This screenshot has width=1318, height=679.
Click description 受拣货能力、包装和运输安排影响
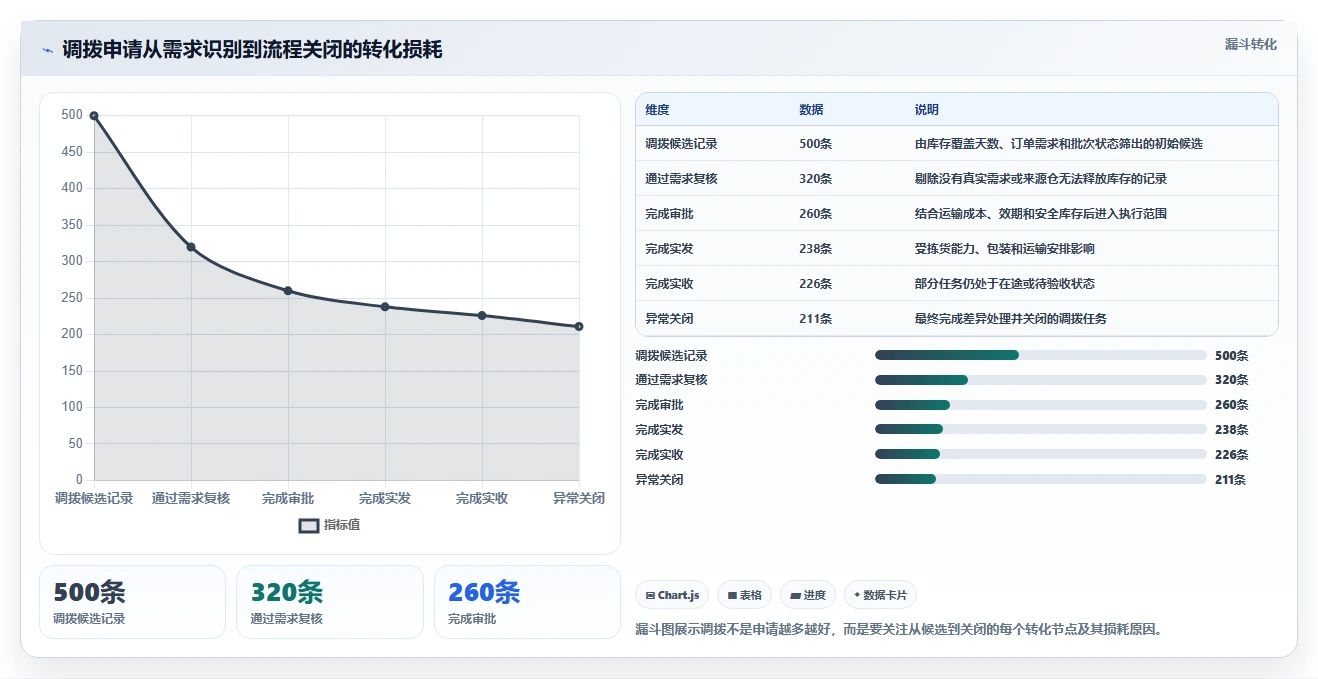1004,249
